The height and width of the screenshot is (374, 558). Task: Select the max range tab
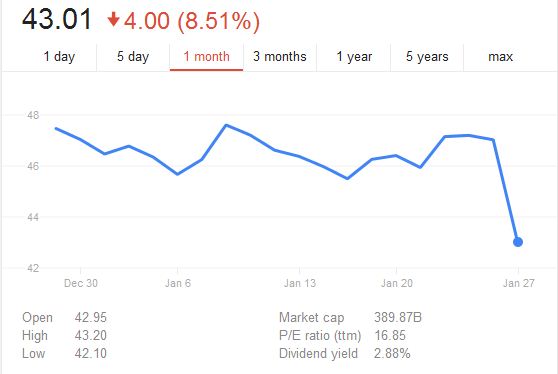(500, 57)
